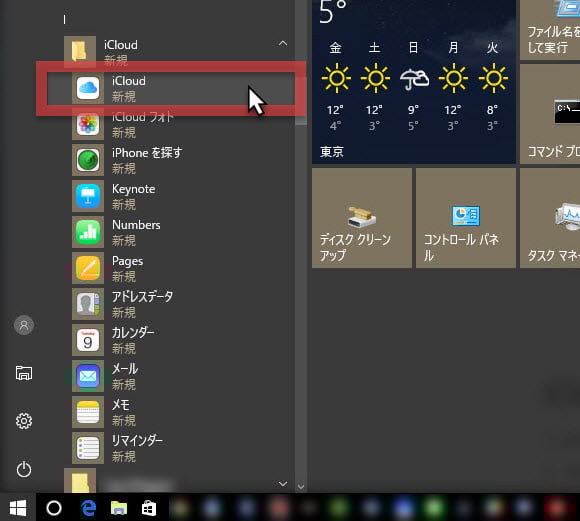The height and width of the screenshot is (521, 580).
Task: Open the コントロール パネル tile
Action: point(466,218)
